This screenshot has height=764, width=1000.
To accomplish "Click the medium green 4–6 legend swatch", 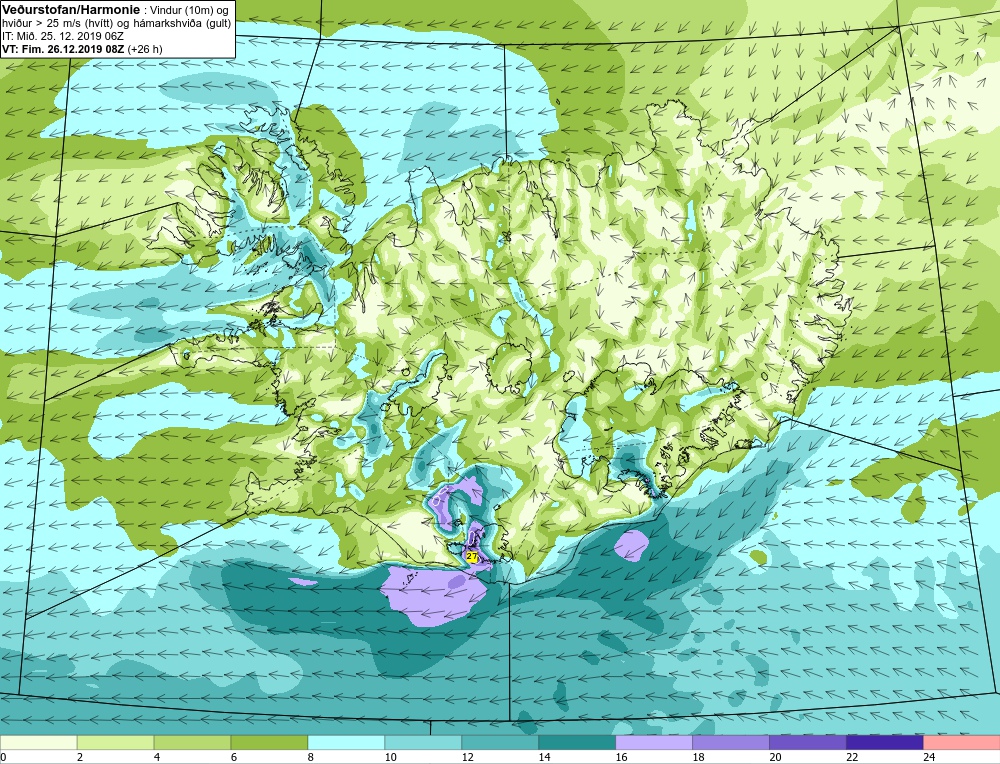I will coord(192,743).
